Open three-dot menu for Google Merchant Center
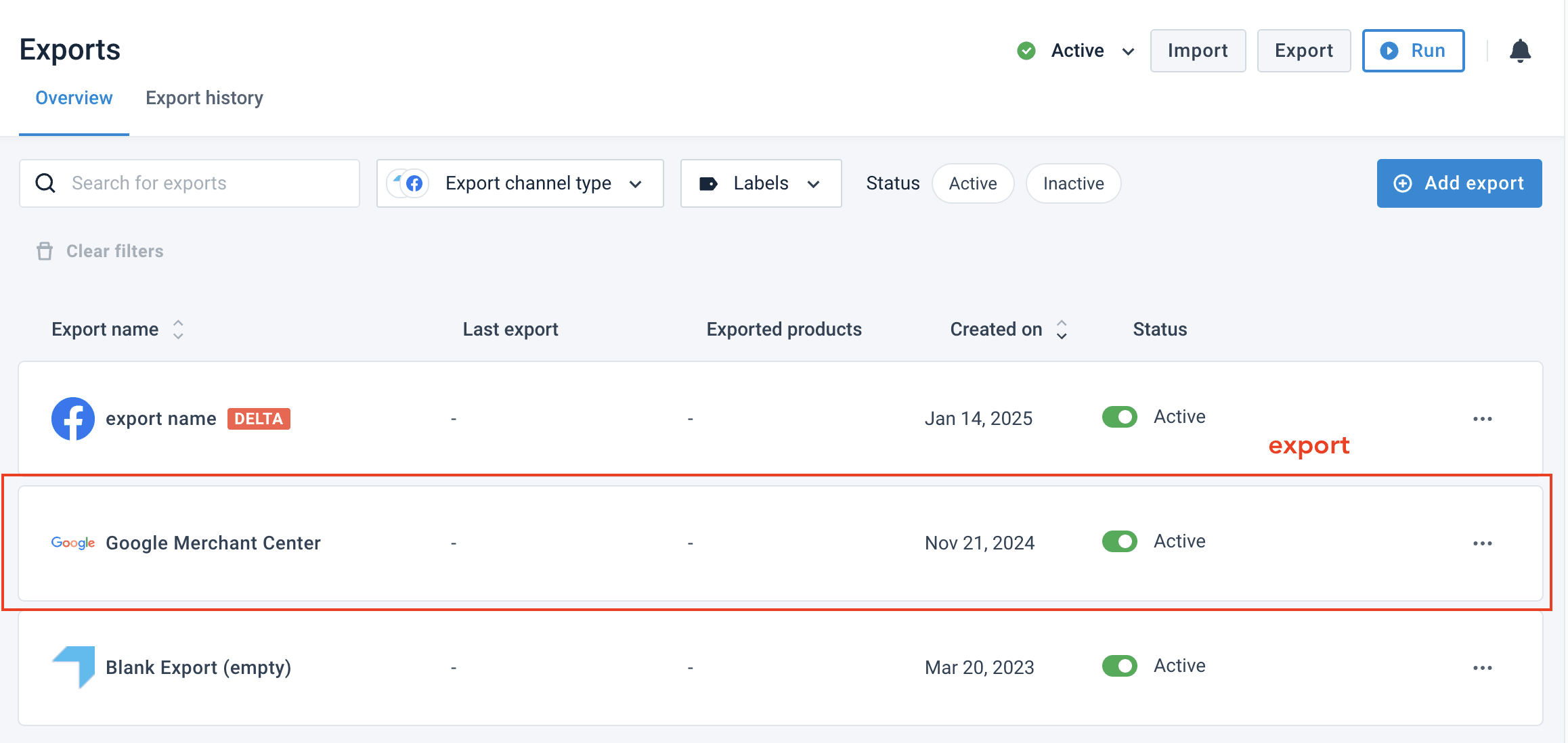This screenshot has width=1568, height=743. pos(1482,543)
